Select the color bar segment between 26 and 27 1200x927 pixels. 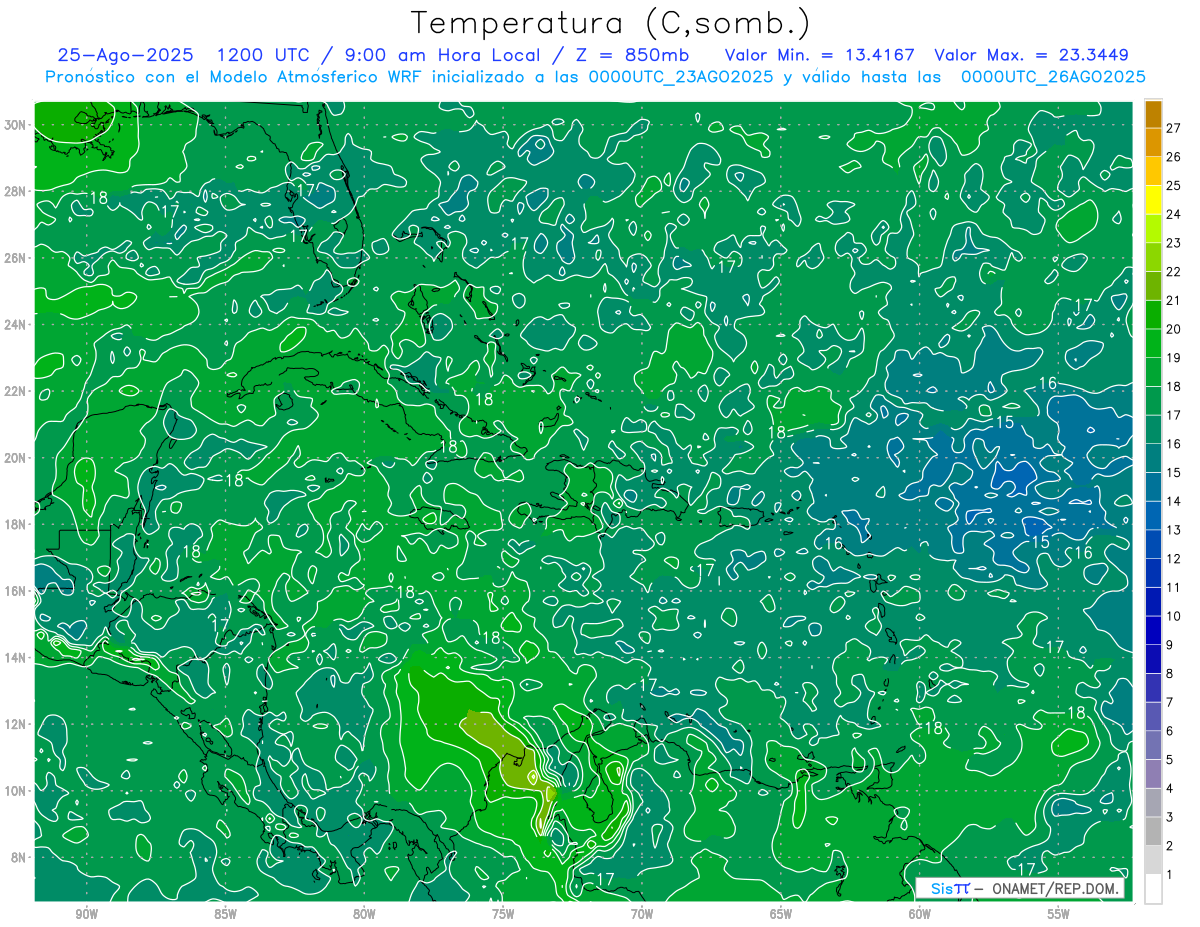coord(1153,142)
